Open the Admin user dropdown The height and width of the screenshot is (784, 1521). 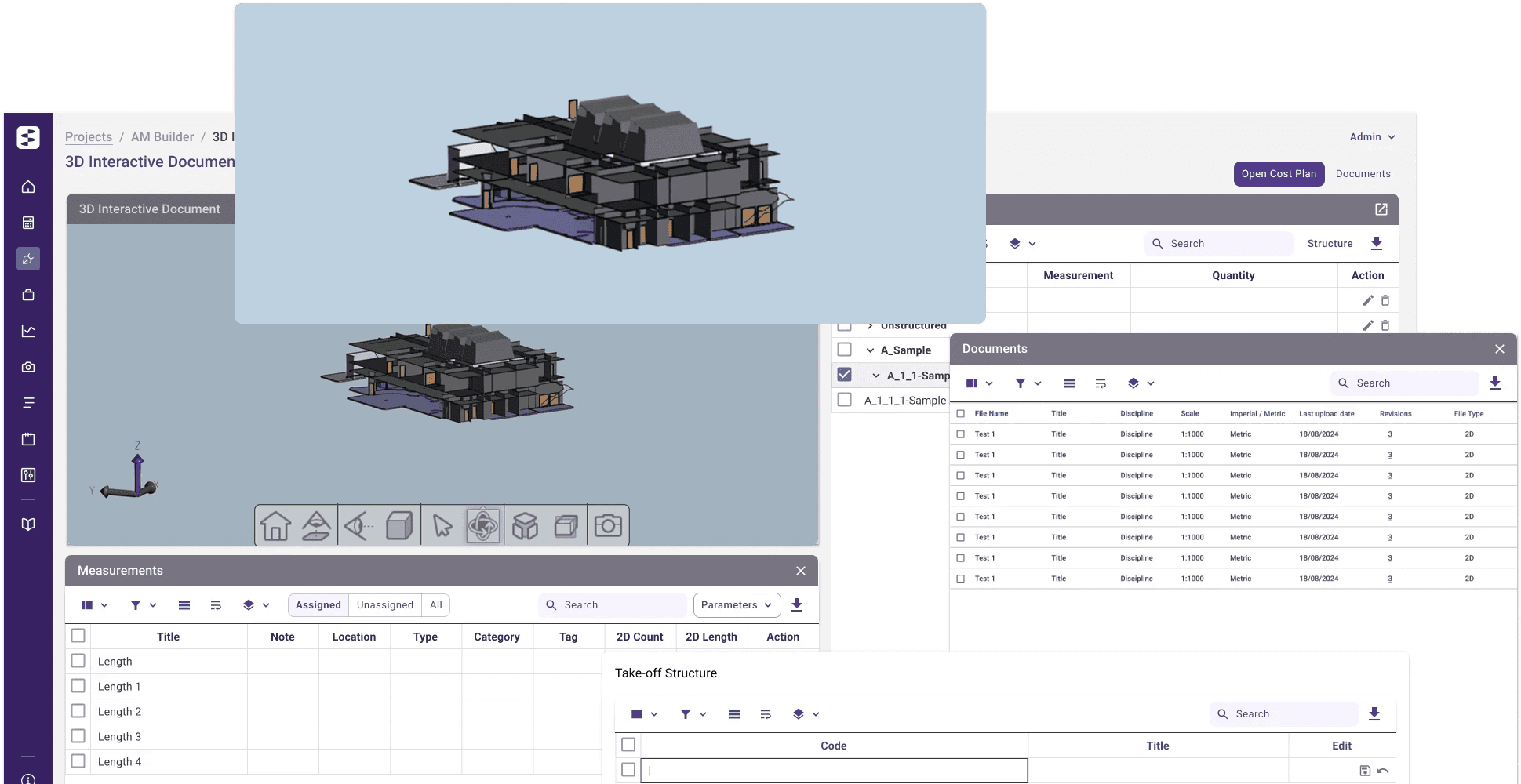pyautogui.click(x=1372, y=136)
